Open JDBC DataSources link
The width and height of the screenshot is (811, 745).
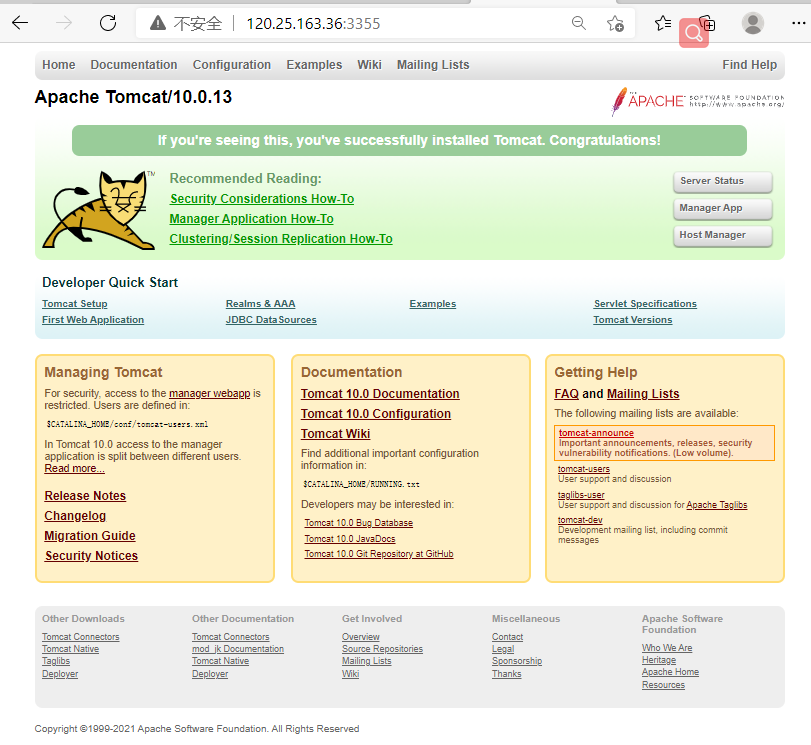(271, 320)
